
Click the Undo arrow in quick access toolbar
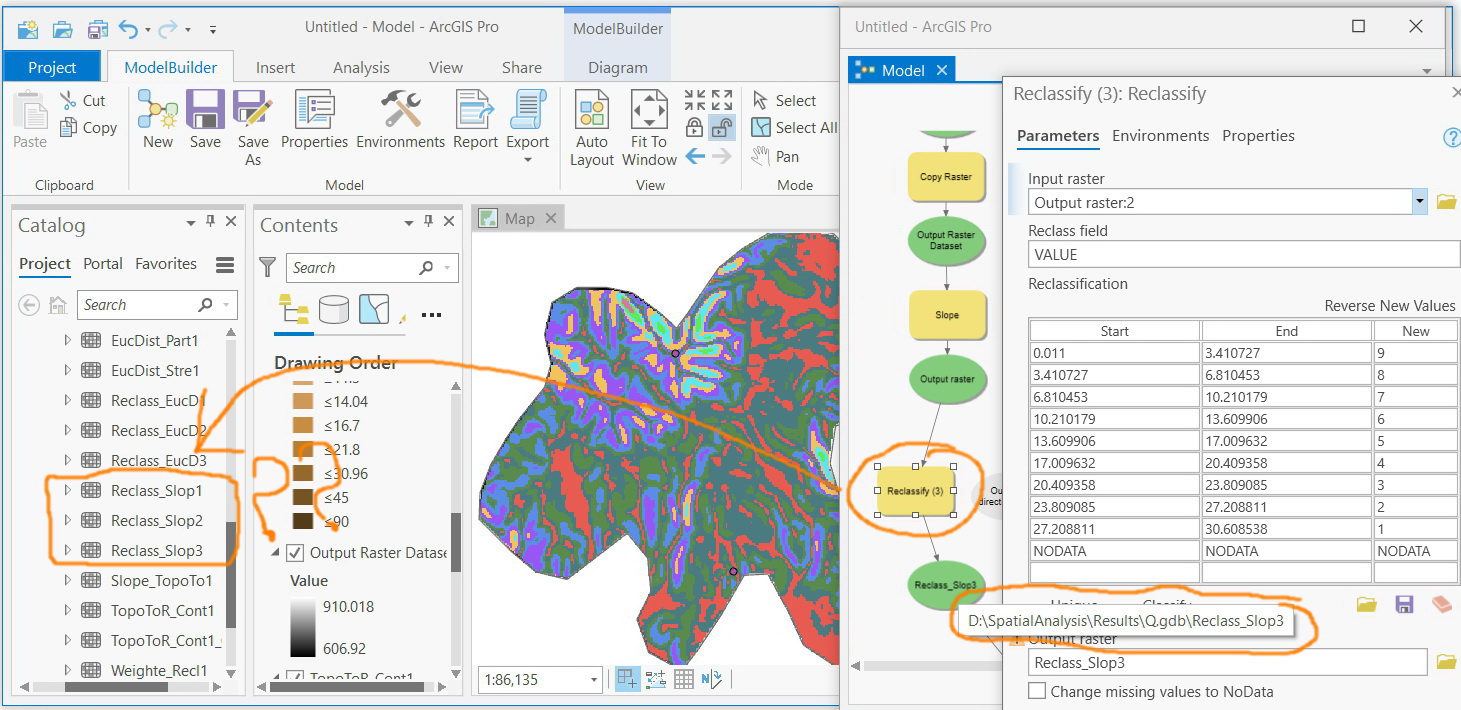(x=128, y=28)
